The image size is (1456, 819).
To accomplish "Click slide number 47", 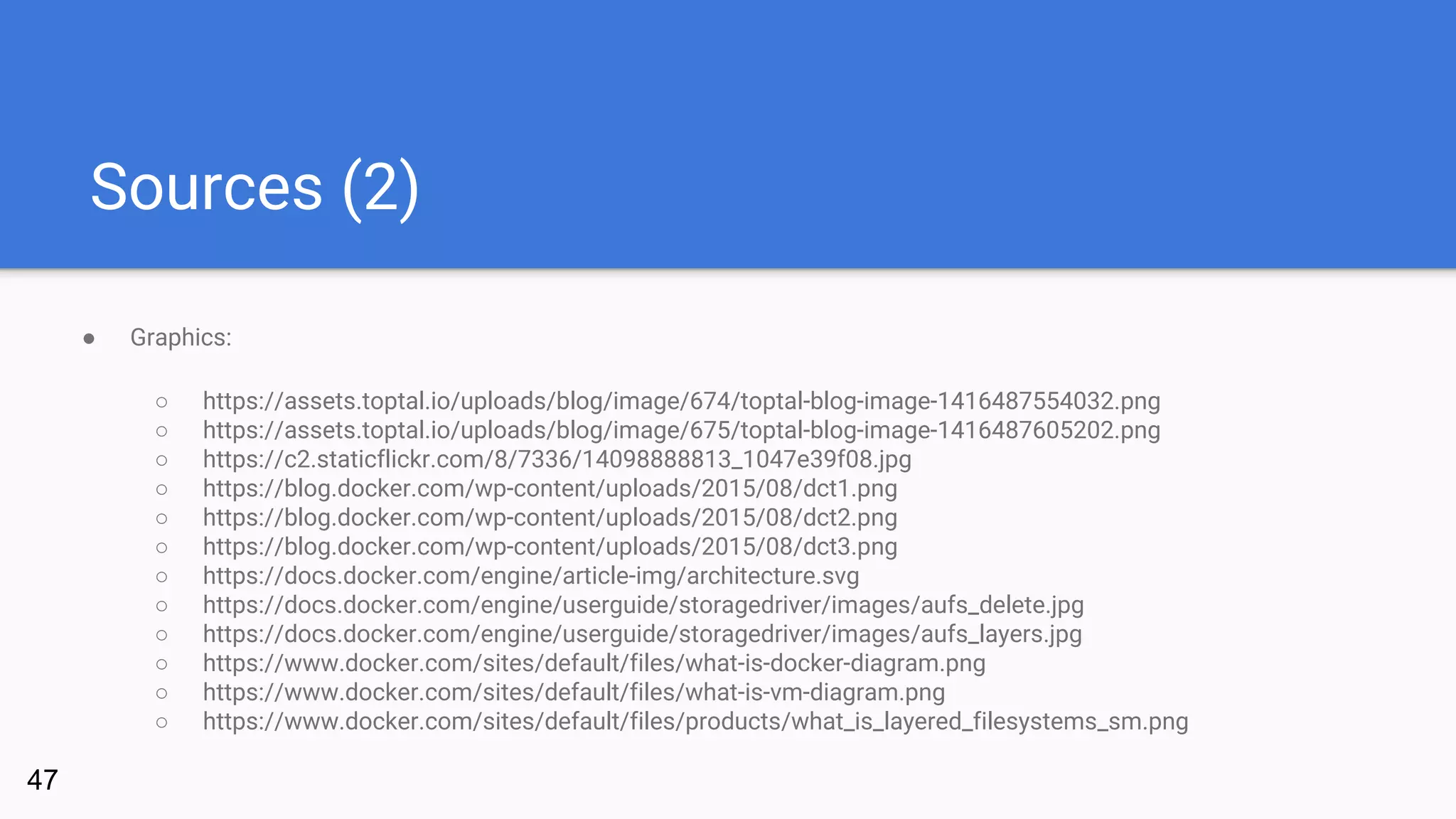I will click(x=42, y=780).
